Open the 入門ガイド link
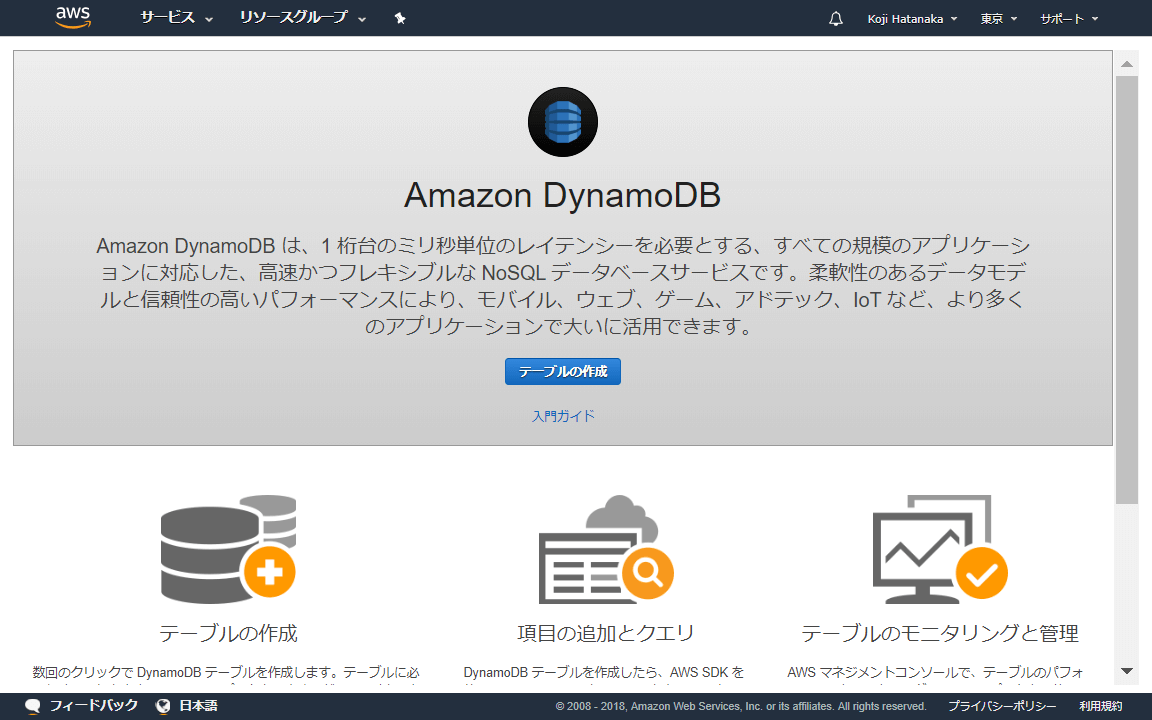The image size is (1152, 720). coord(564,416)
